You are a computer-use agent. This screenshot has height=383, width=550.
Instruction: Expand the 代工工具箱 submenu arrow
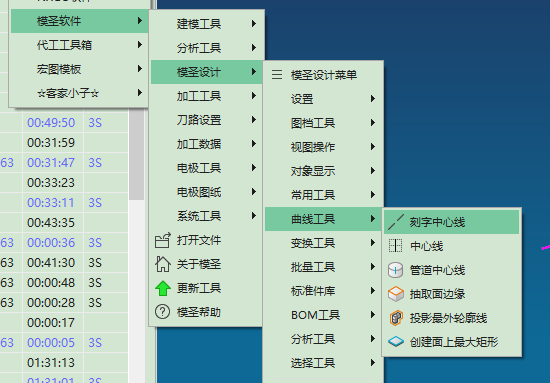tap(140, 45)
